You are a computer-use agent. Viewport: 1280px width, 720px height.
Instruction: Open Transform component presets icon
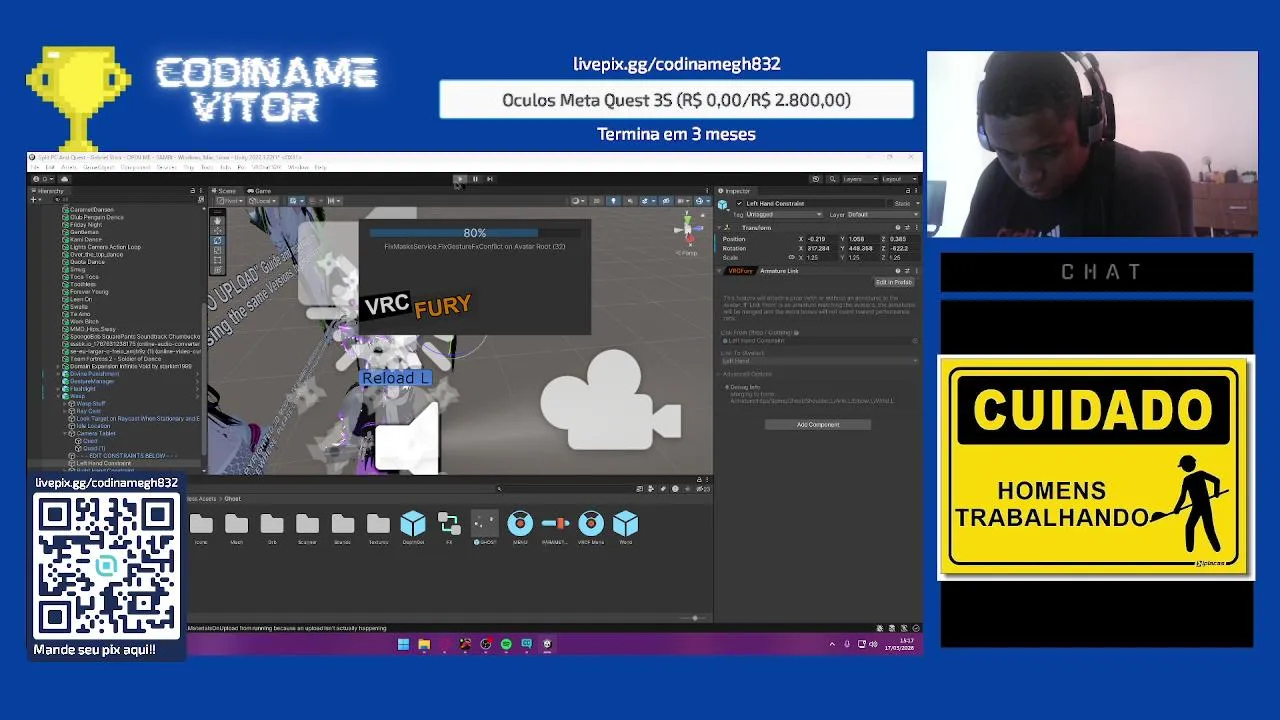pyautogui.click(x=906, y=228)
